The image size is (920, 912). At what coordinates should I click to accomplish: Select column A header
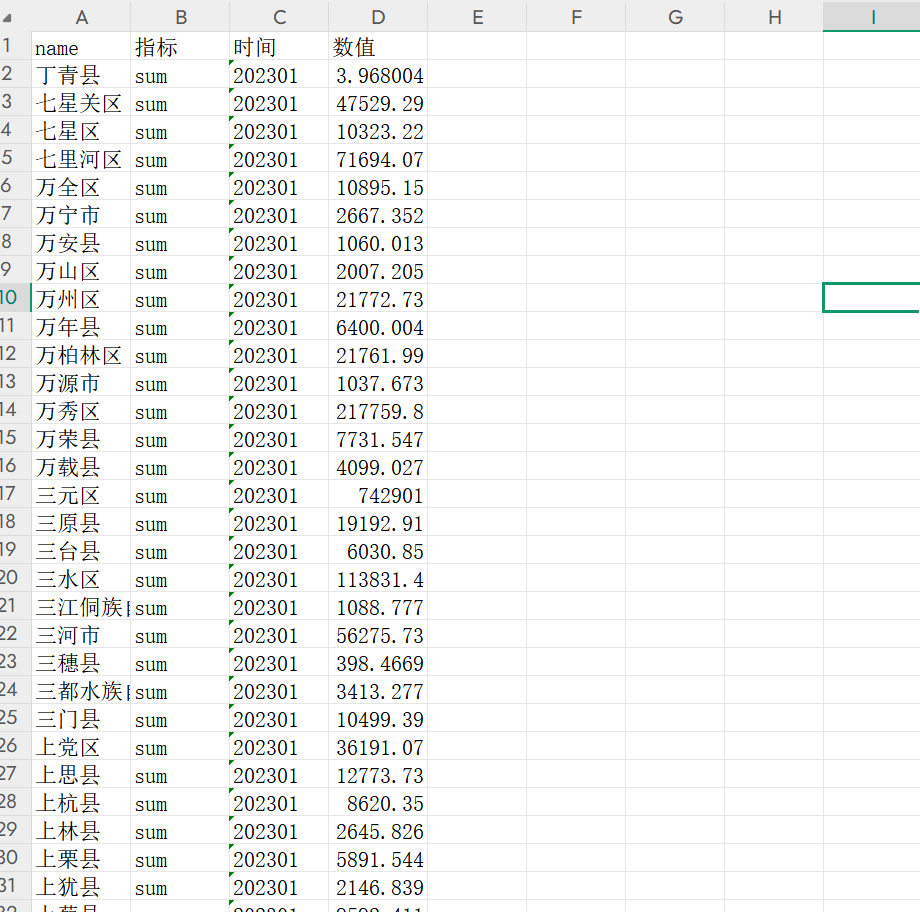click(81, 16)
